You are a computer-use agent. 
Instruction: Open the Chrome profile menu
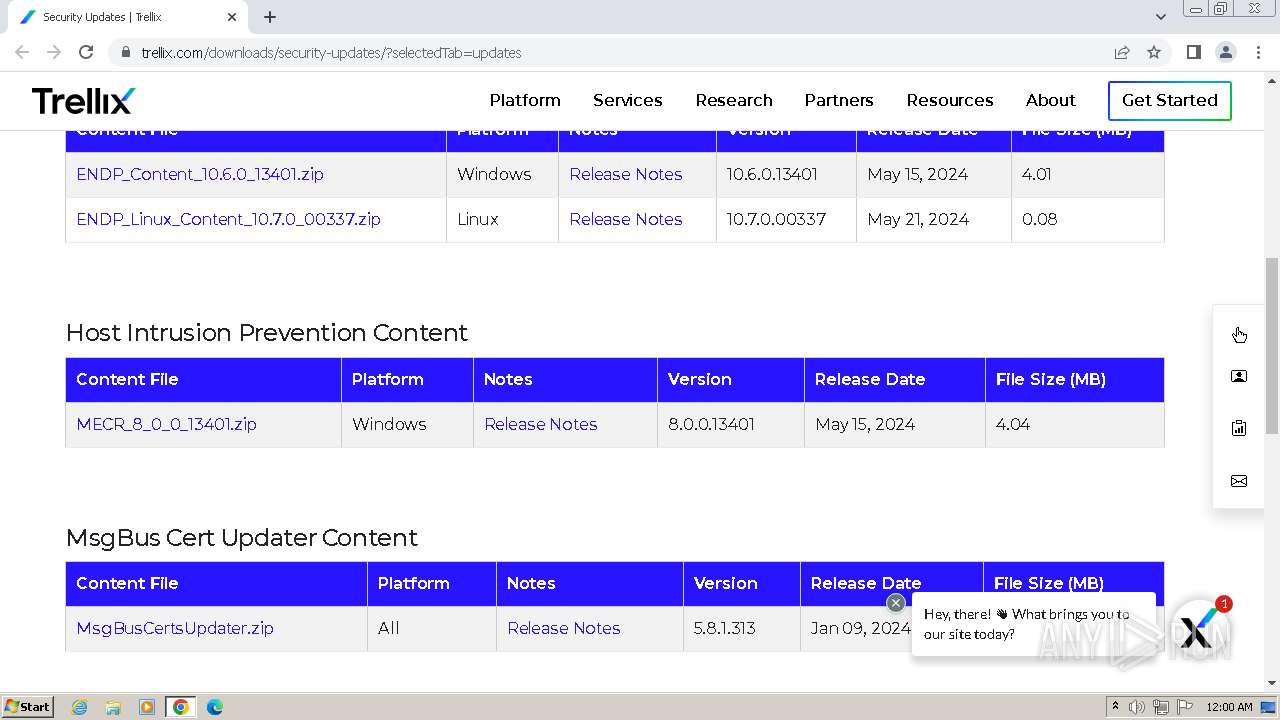(x=1226, y=52)
